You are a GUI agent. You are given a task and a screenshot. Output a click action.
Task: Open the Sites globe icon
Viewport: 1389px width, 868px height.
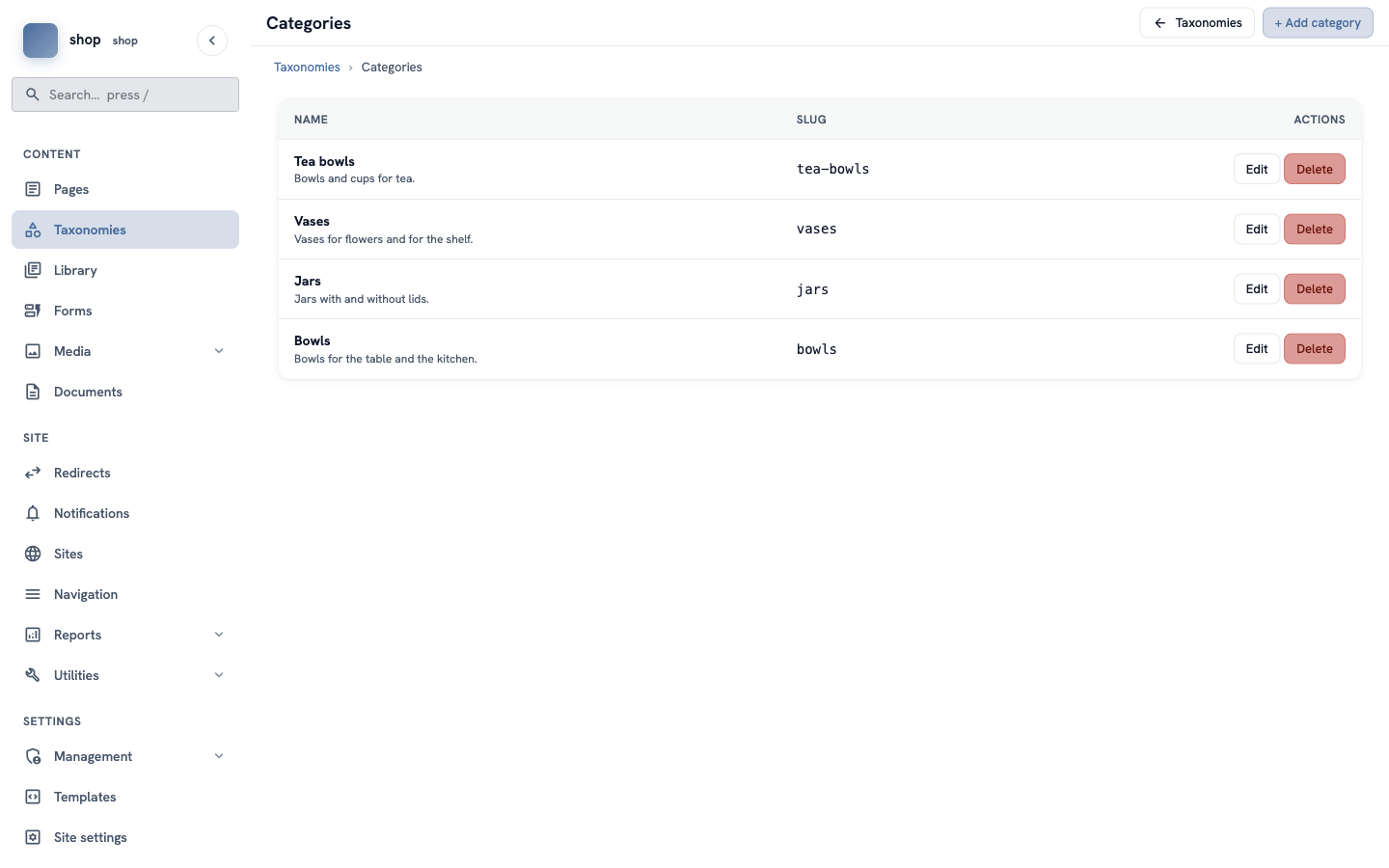tap(33, 554)
